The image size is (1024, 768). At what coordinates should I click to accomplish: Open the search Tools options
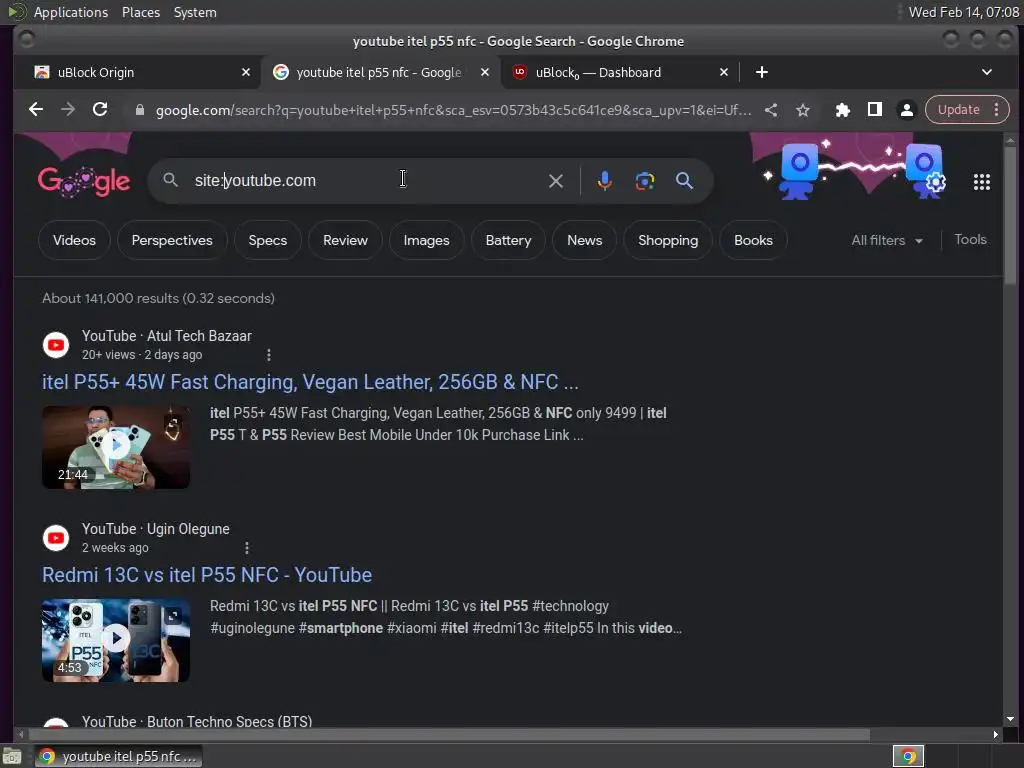[970, 240]
